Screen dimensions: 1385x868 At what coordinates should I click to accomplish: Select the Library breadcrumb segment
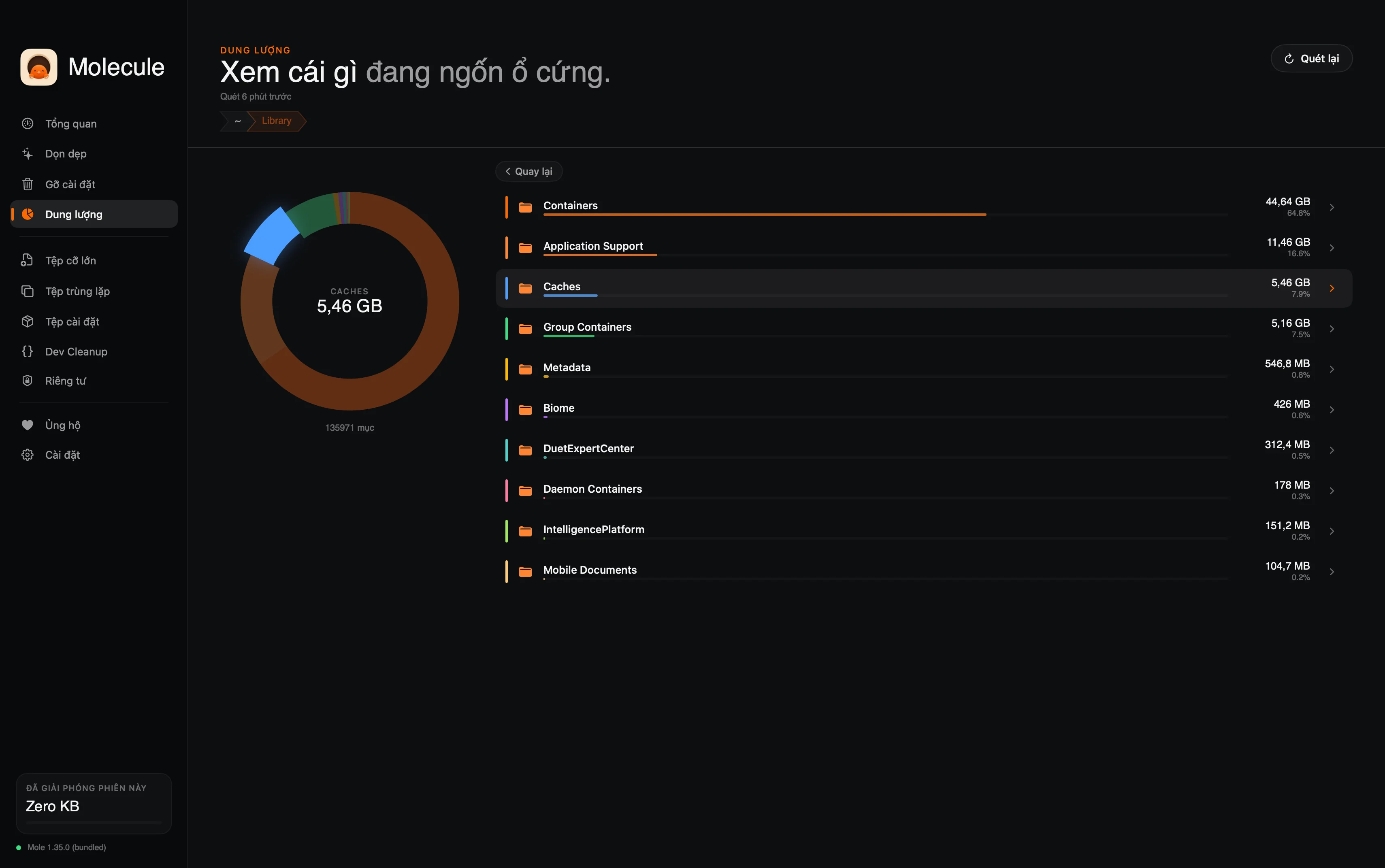[x=276, y=121]
